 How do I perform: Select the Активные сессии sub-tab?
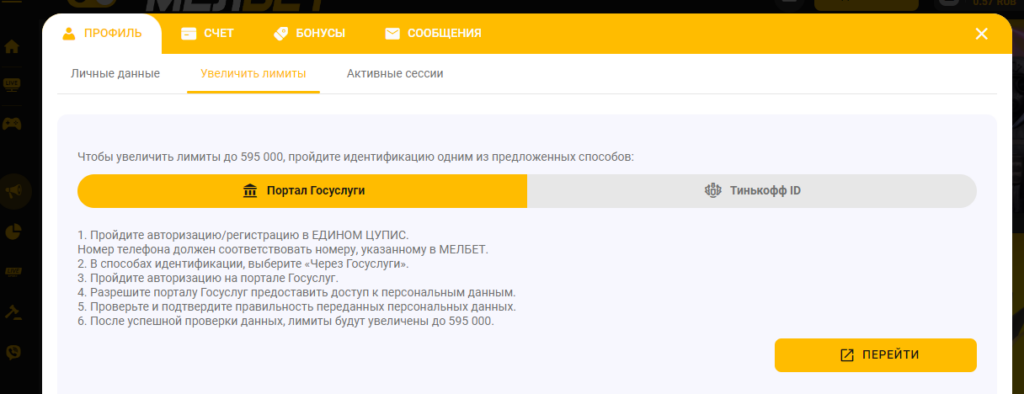pyautogui.click(x=395, y=74)
